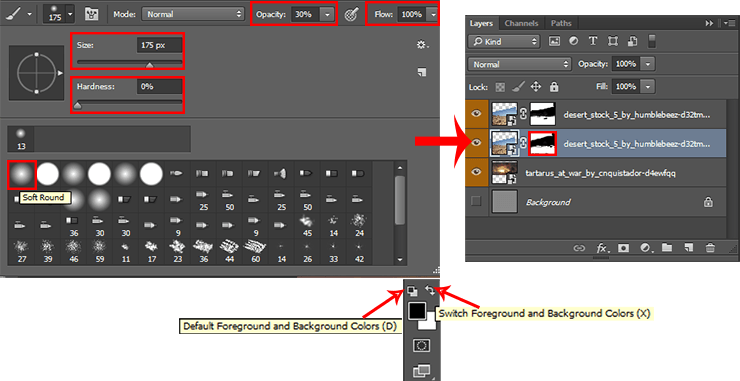Image resolution: width=740 pixels, height=381 pixels.
Task: Hide the top desert_stock_5 layer
Action: point(476,113)
